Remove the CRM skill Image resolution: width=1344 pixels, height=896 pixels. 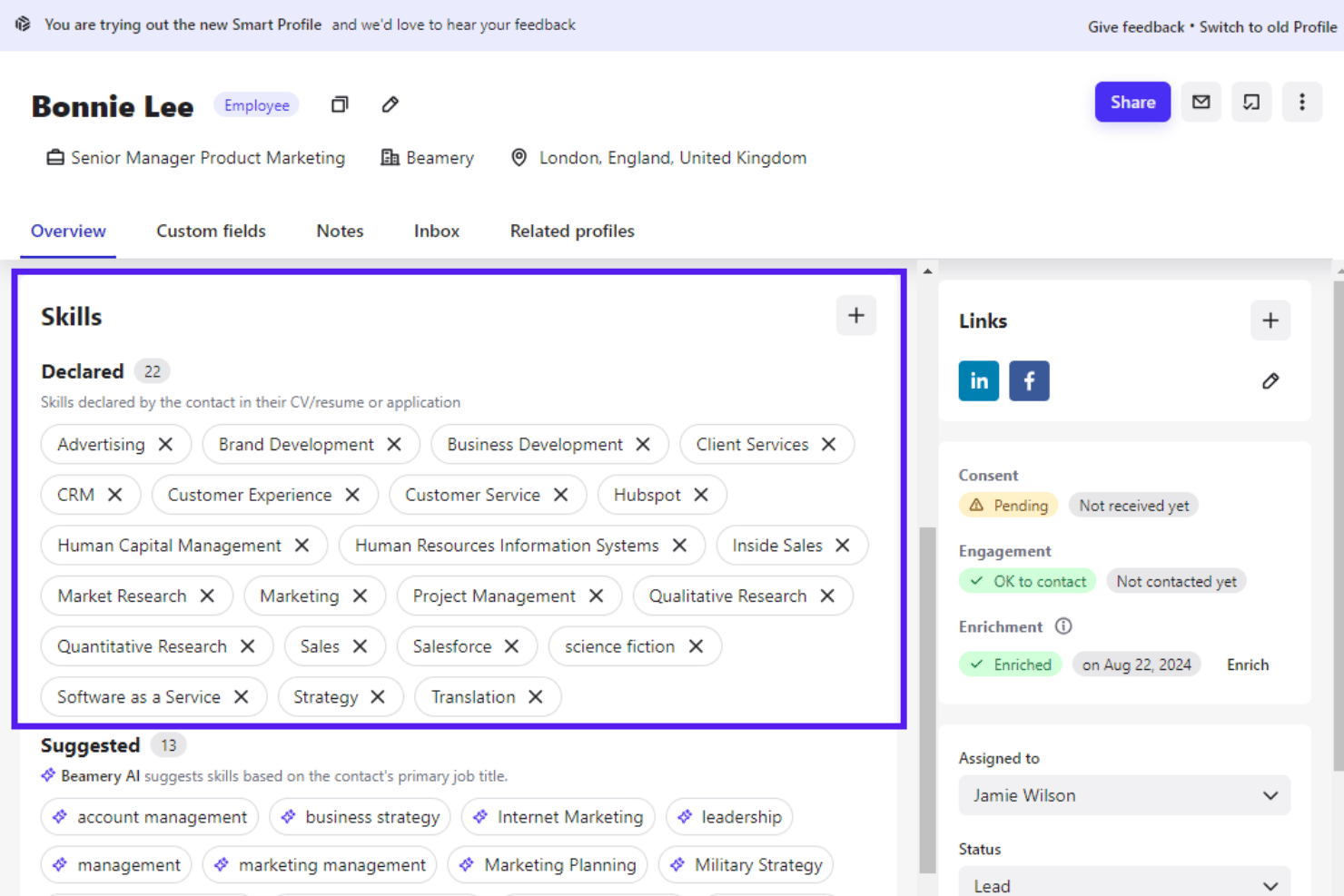pyautogui.click(x=114, y=495)
